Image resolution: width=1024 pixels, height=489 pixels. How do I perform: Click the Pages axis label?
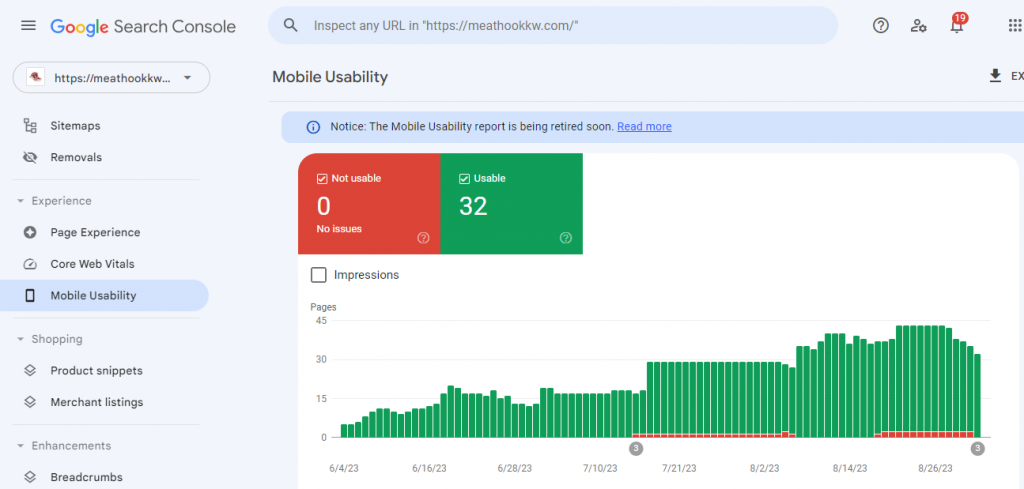pyautogui.click(x=323, y=307)
